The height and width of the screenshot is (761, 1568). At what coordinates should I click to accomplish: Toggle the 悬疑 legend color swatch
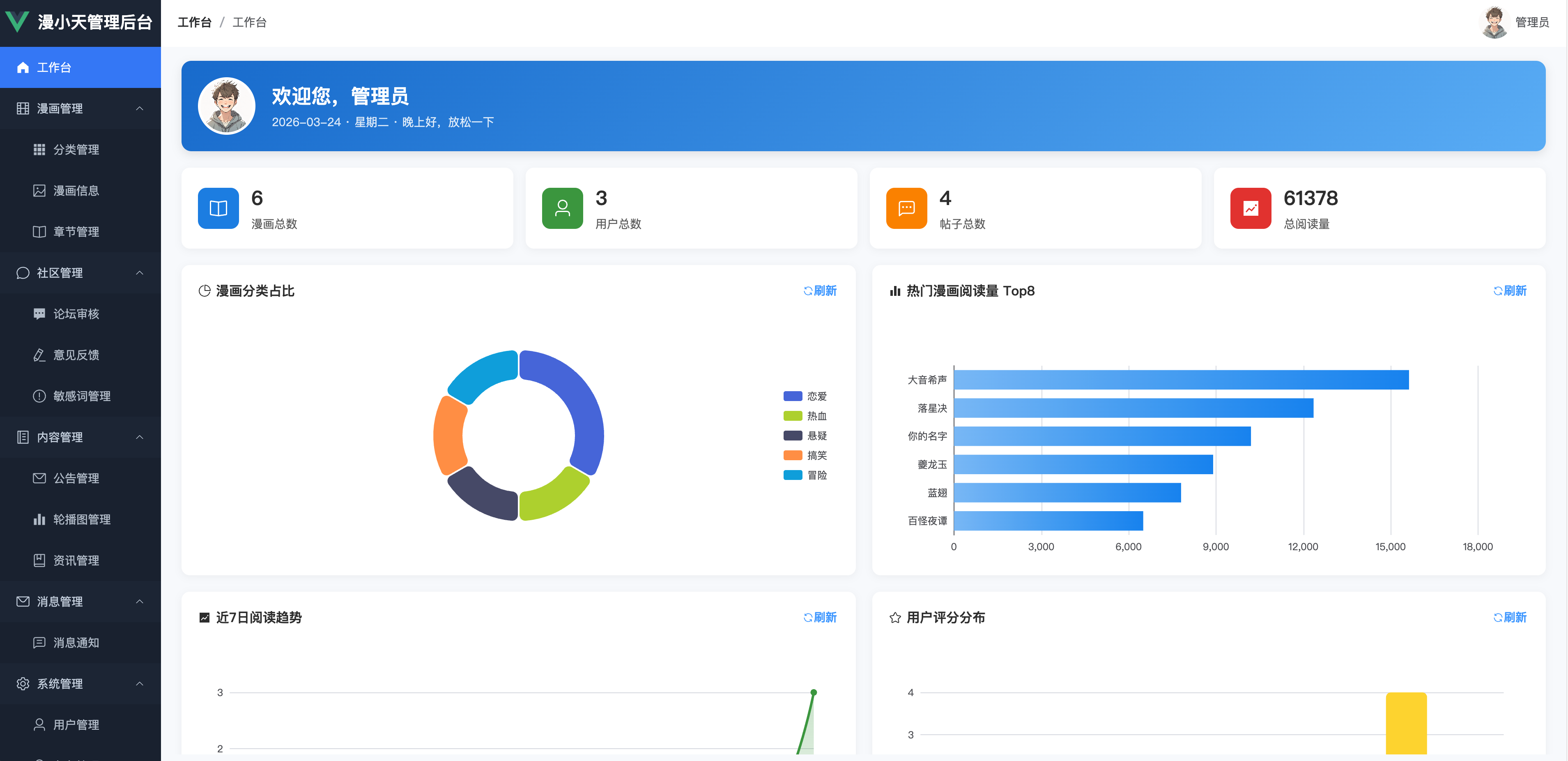click(x=793, y=436)
